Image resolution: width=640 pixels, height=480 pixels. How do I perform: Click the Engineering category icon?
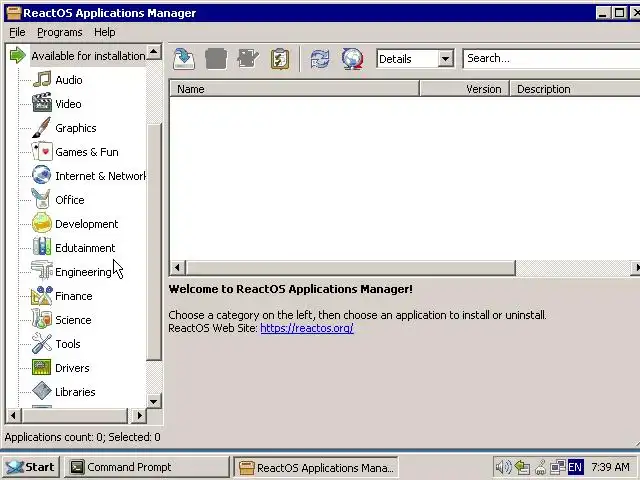(x=42, y=270)
